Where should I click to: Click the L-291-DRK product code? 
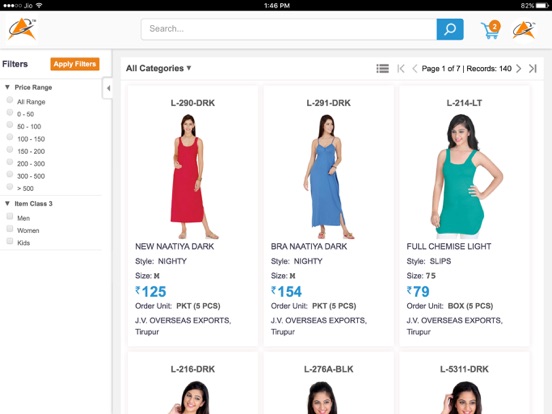point(328,103)
